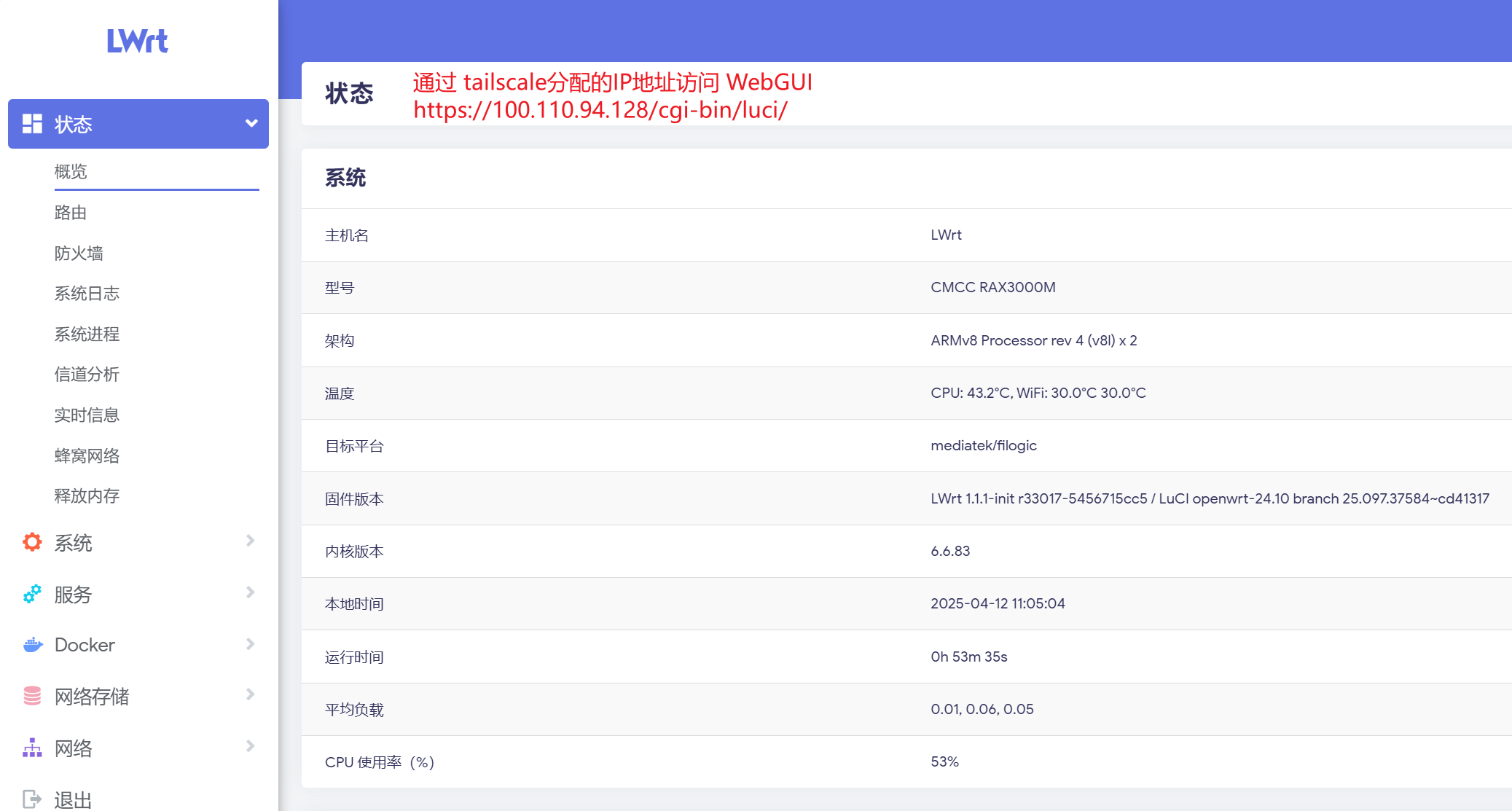Click the Network topology icon
Viewport: 1512px width, 811px height.
pyautogui.click(x=32, y=748)
